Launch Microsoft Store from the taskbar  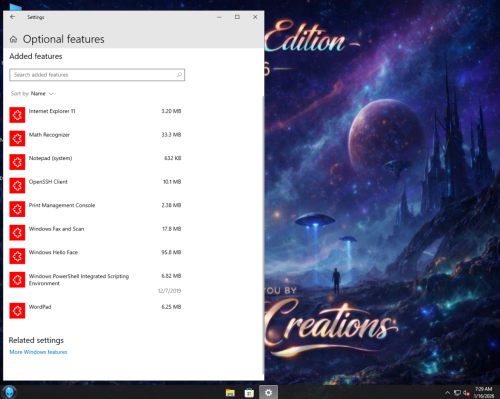point(249,393)
